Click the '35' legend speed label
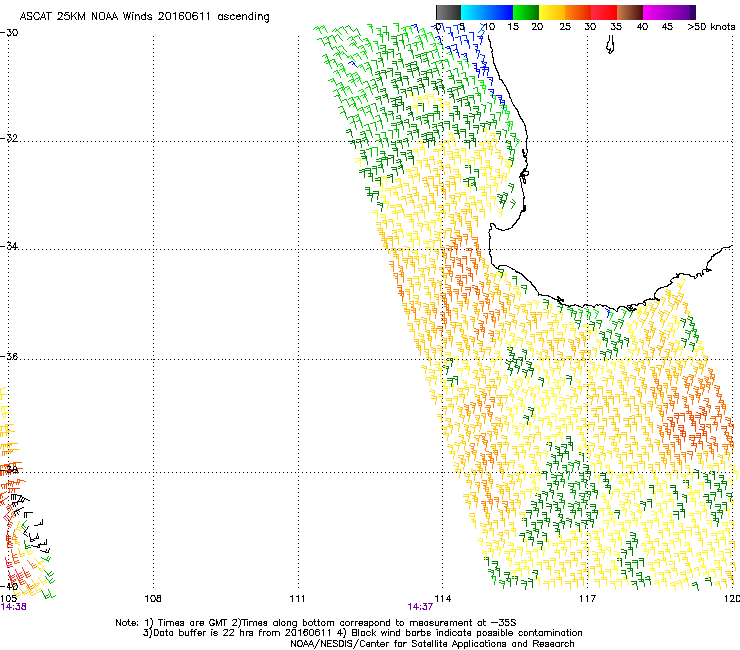 tap(616, 27)
